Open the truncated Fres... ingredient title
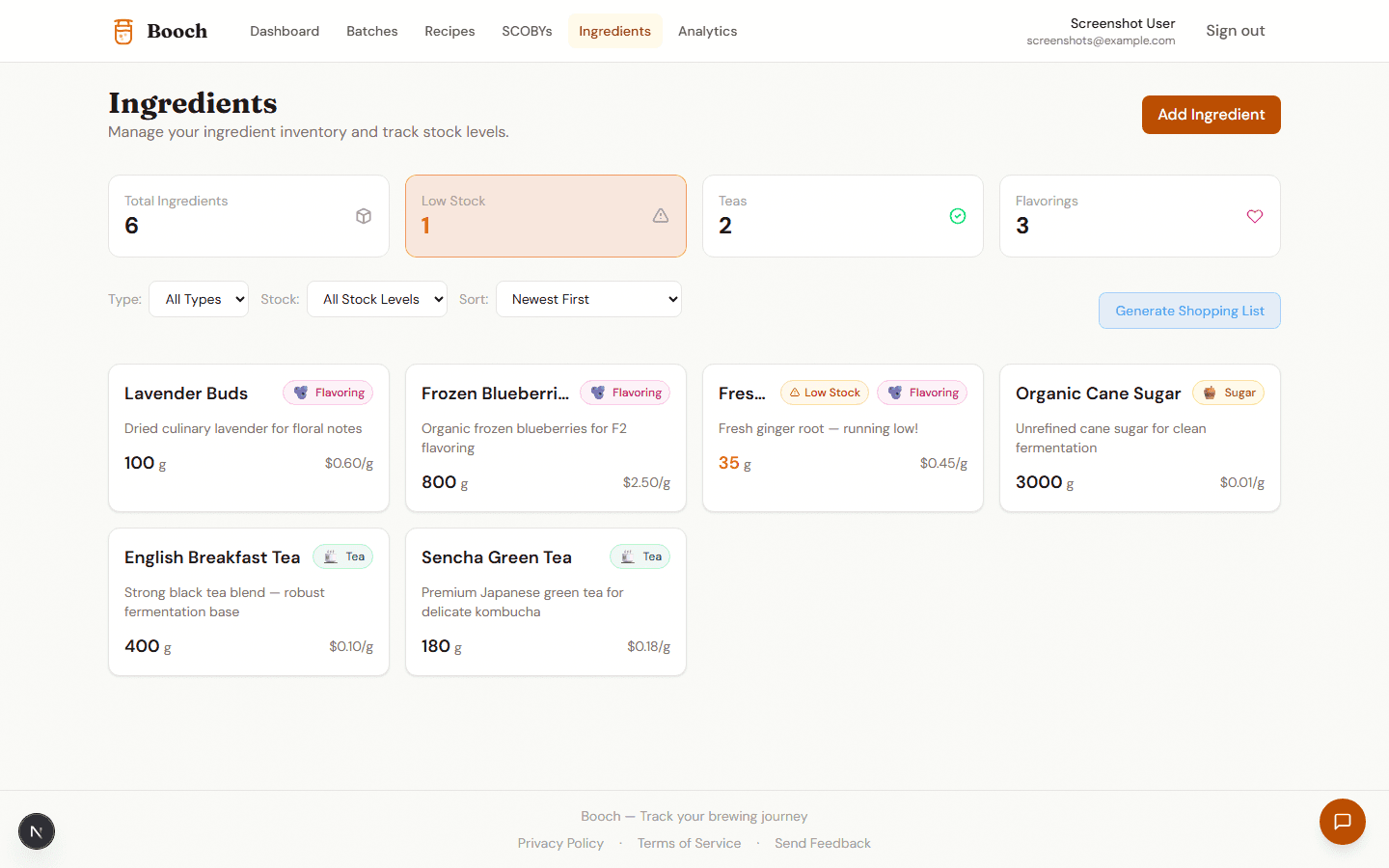 [742, 393]
